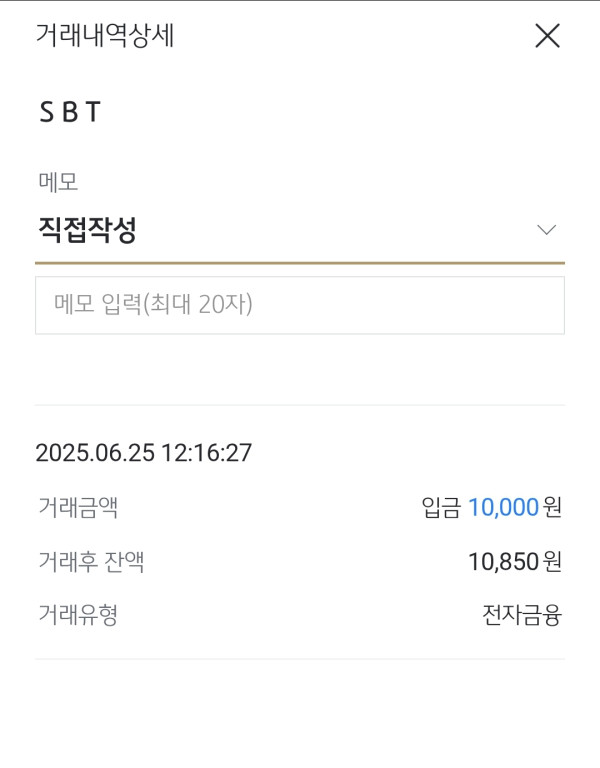Expand the memo dropdown chevron arrow
This screenshot has width=600, height=768.
click(x=546, y=230)
